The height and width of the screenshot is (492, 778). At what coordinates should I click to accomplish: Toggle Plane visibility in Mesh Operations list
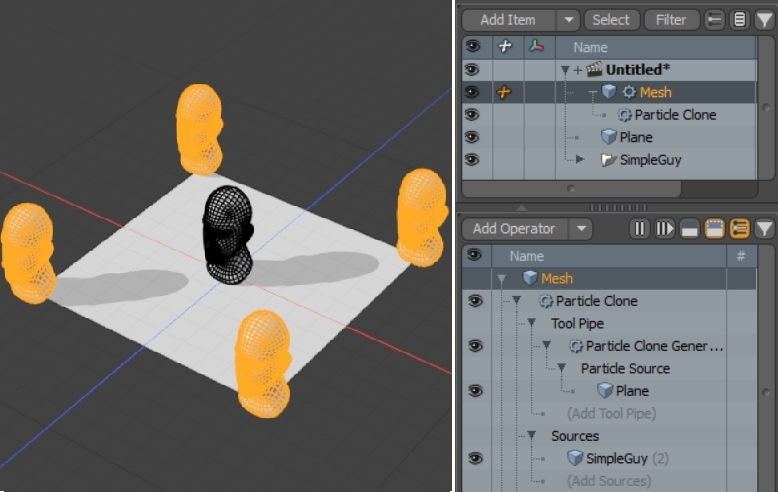click(x=475, y=391)
